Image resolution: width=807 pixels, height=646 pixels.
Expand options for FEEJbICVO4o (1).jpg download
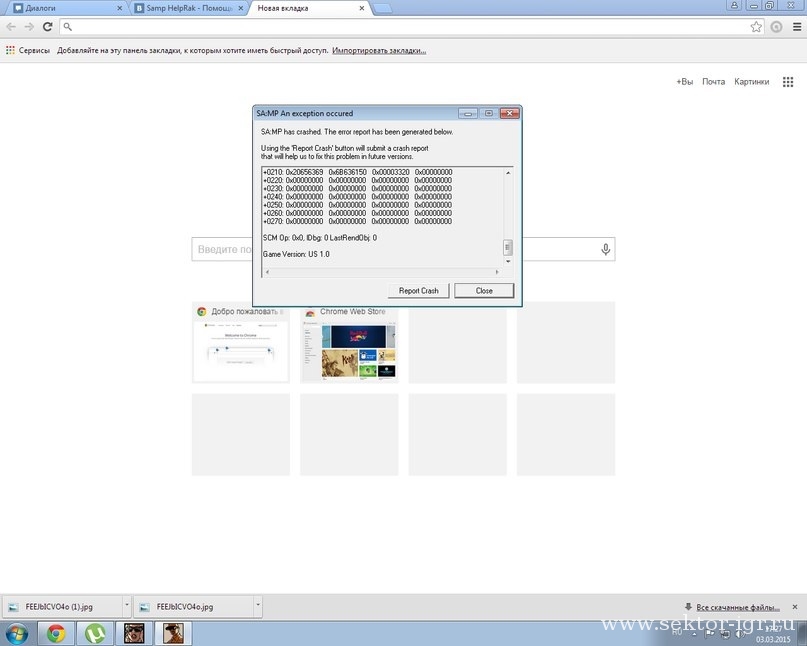(x=127, y=605)
